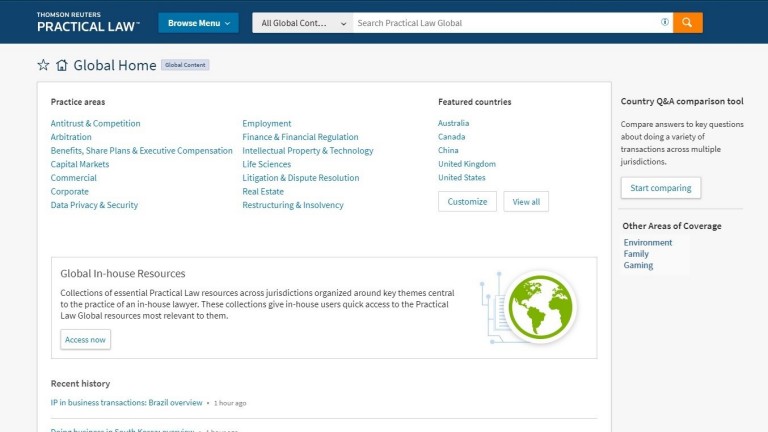Viewport: 768px width, 432px height.
Task: Open Family coverage area
Action: 636,254
